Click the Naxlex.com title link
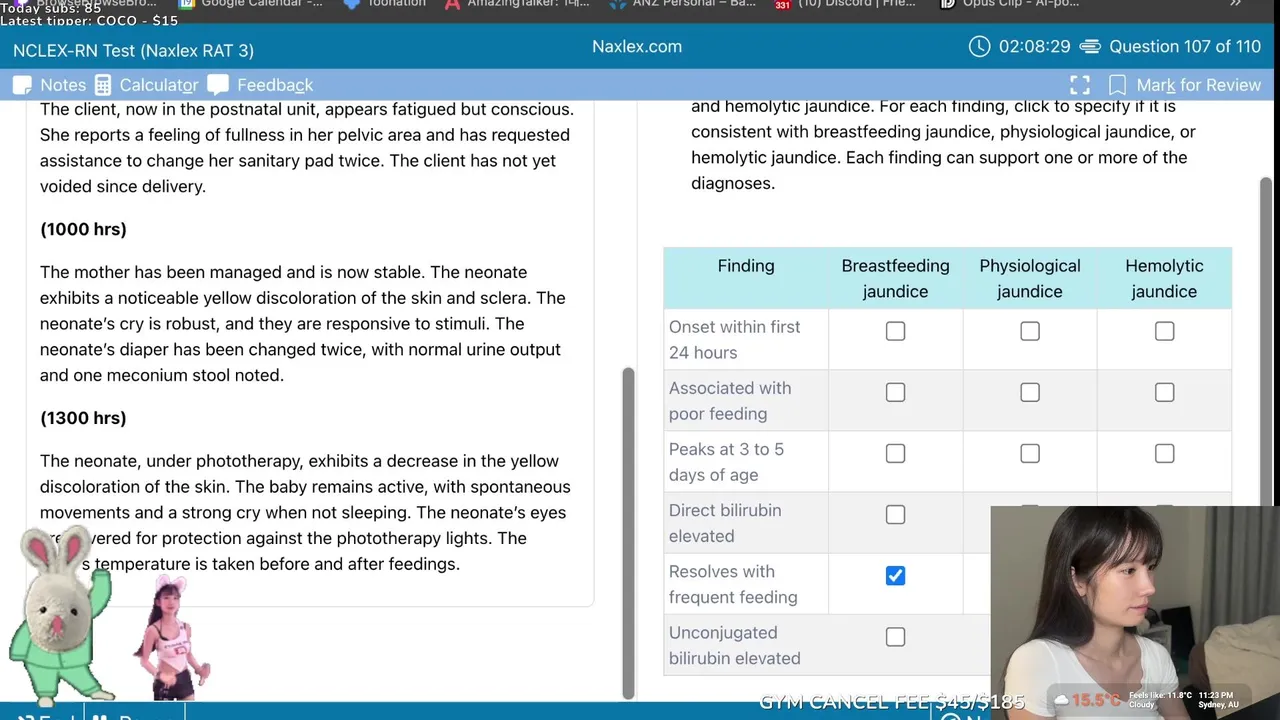 tap(637, 46)
